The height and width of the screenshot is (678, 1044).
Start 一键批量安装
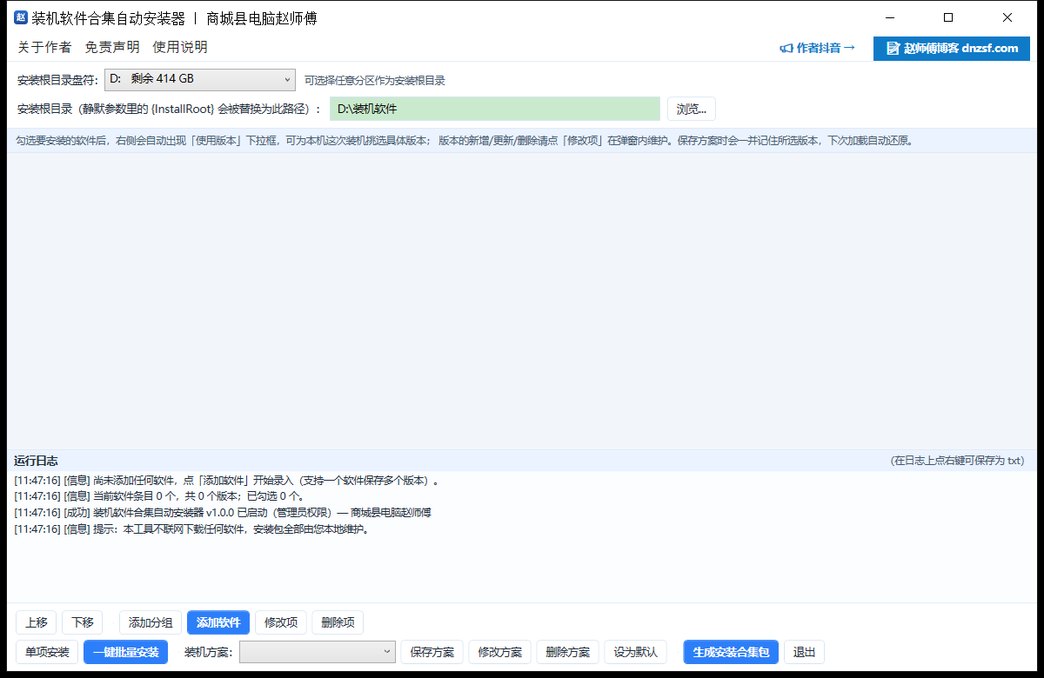(126, 652)
